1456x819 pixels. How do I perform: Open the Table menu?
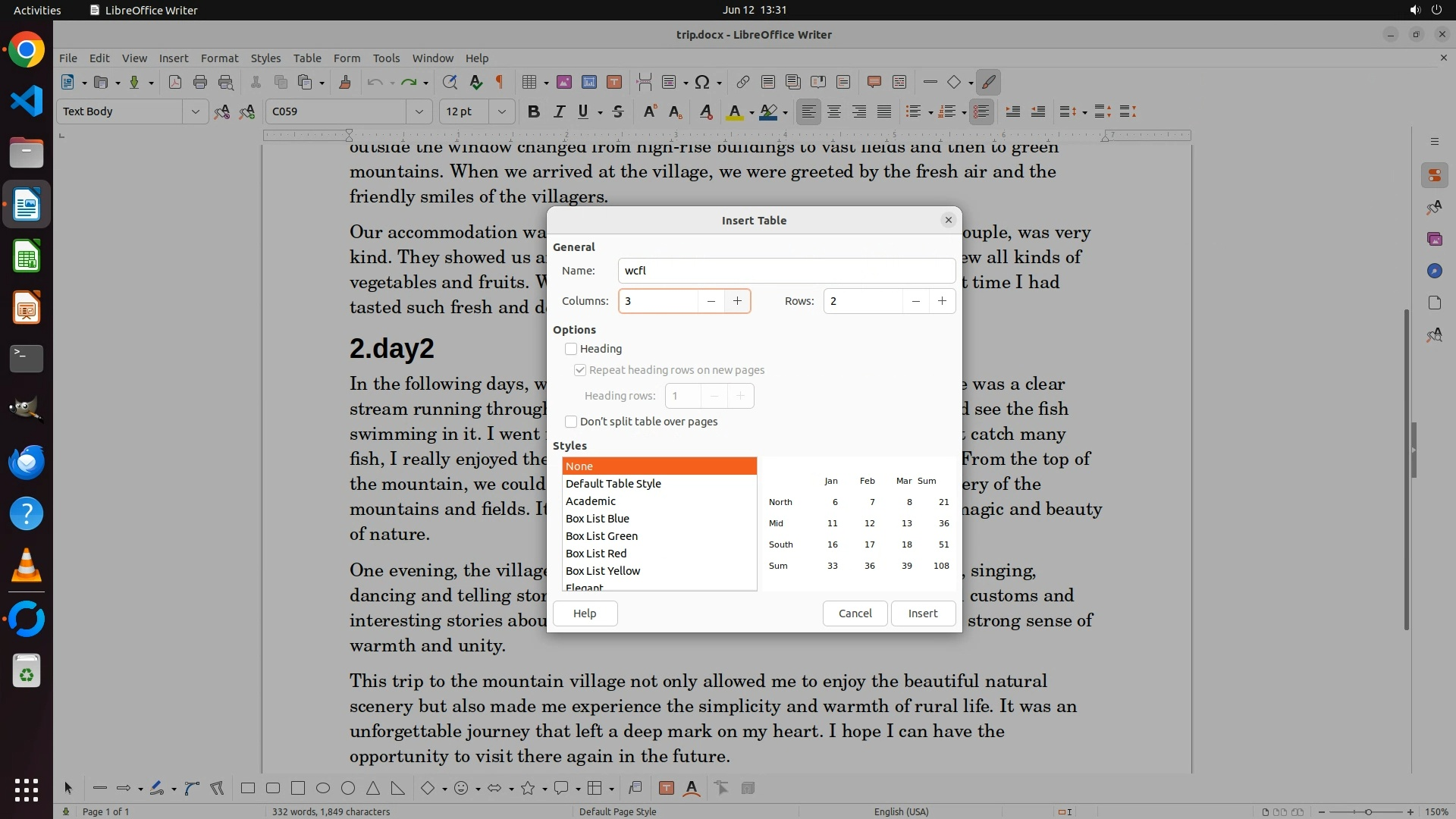point(306,58)
